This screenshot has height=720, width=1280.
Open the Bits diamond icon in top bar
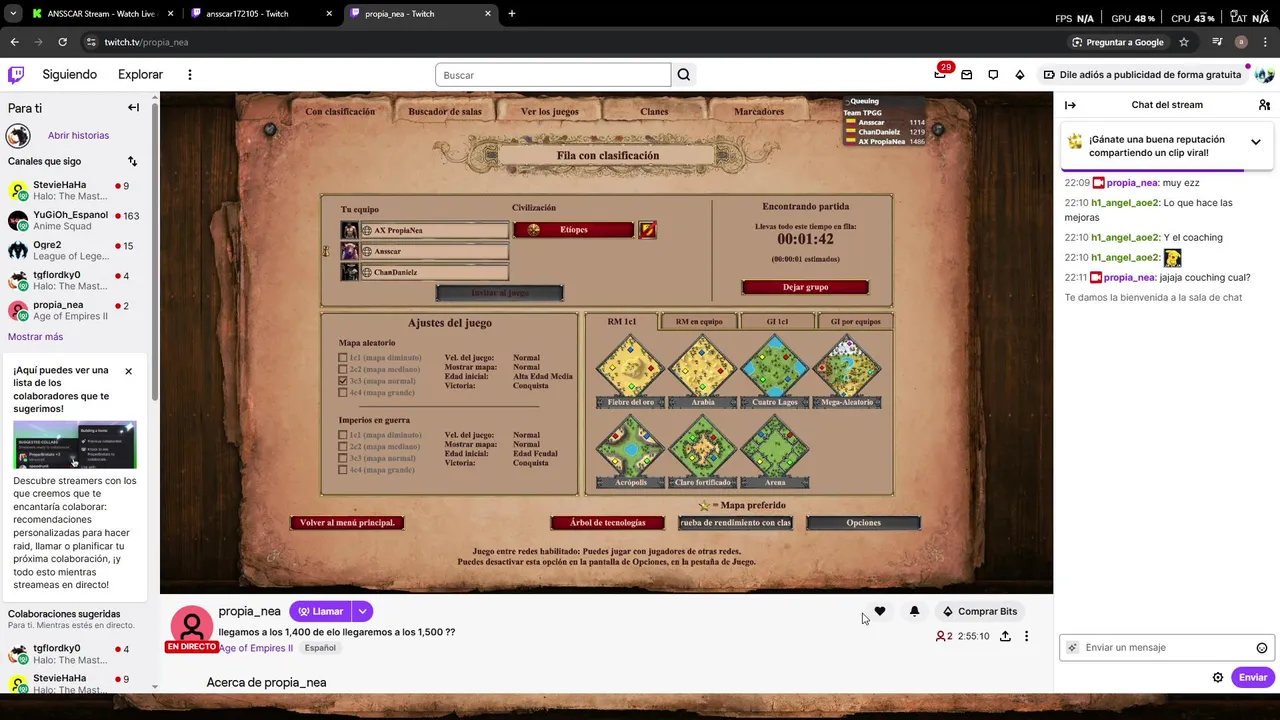point(1020,75)
